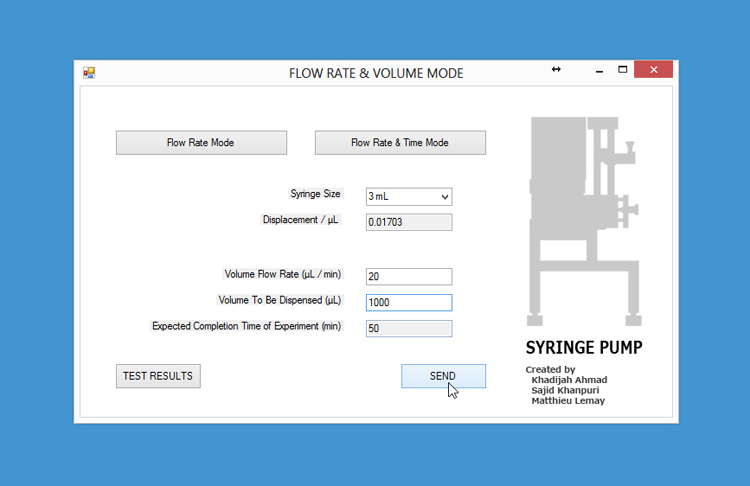Close the Flow Rate & Volume Mode window
Image resolution: width=750 pixels, height=486 pixels.
coord(653,70)
